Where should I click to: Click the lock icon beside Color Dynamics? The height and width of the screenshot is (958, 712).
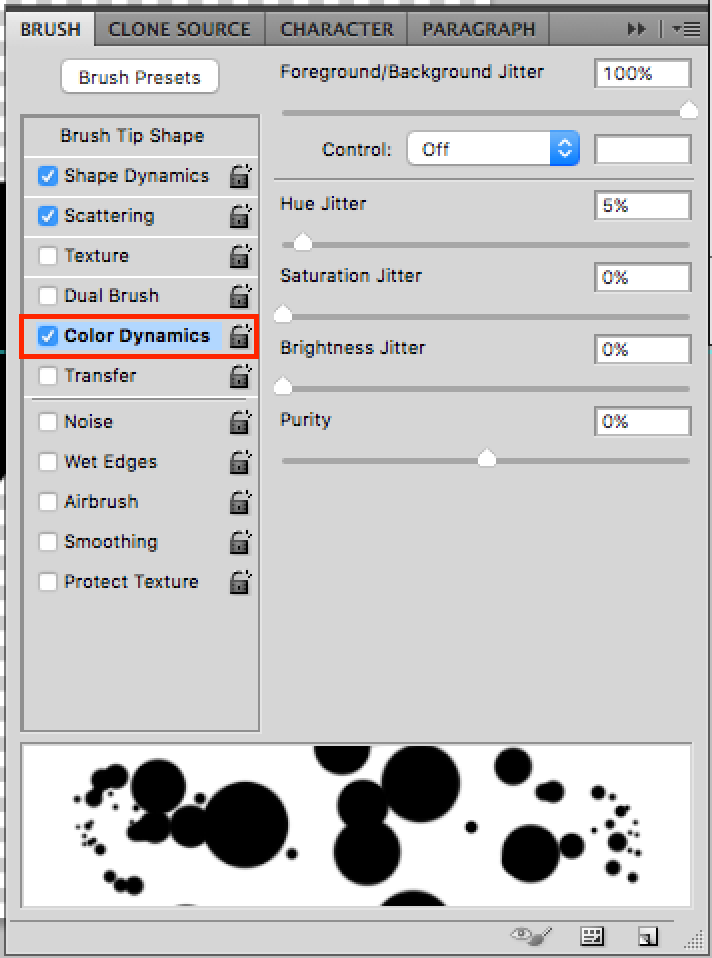240,336
